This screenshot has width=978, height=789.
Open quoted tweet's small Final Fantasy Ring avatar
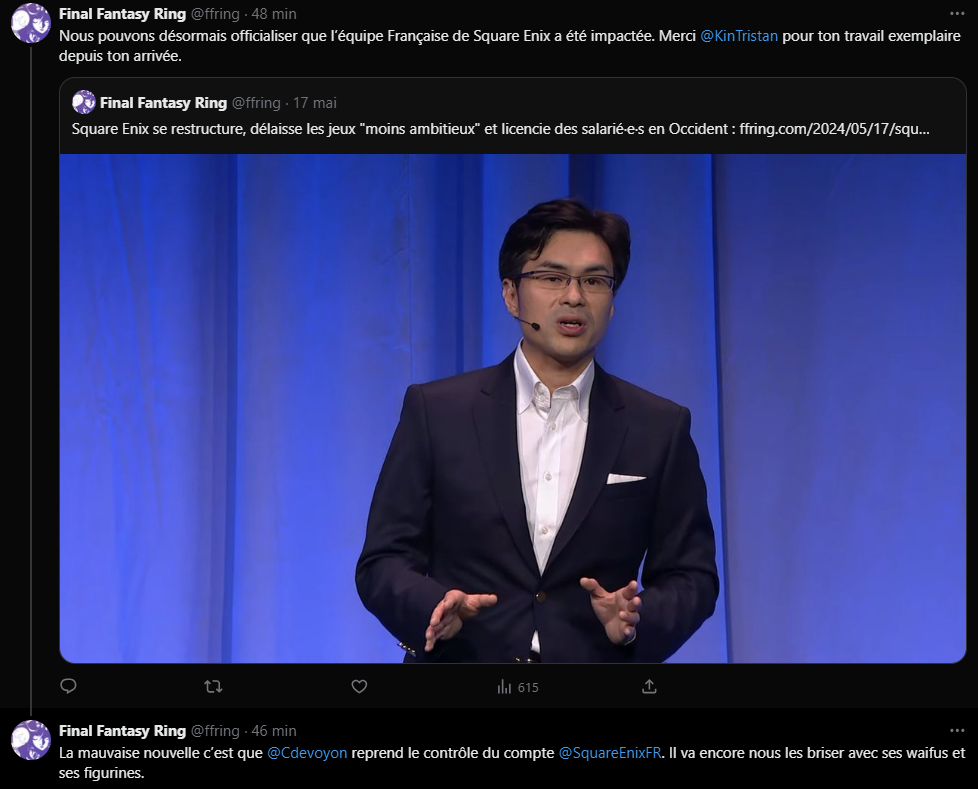click(84, 102)
